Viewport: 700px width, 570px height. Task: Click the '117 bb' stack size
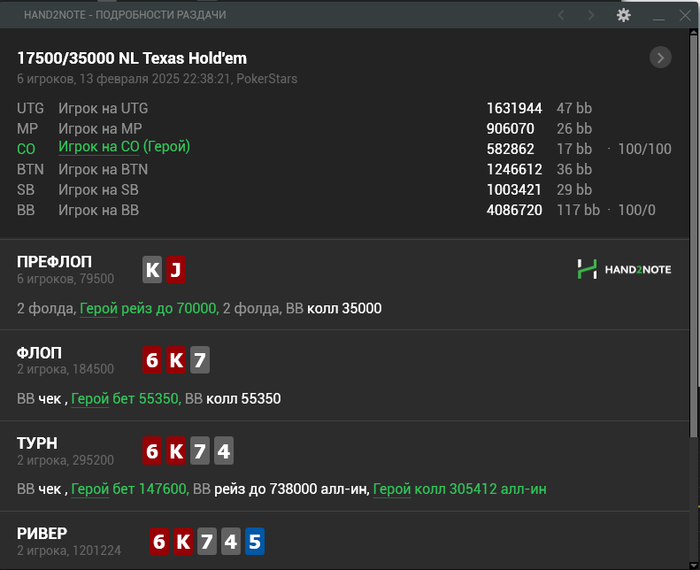pos(578,210)
